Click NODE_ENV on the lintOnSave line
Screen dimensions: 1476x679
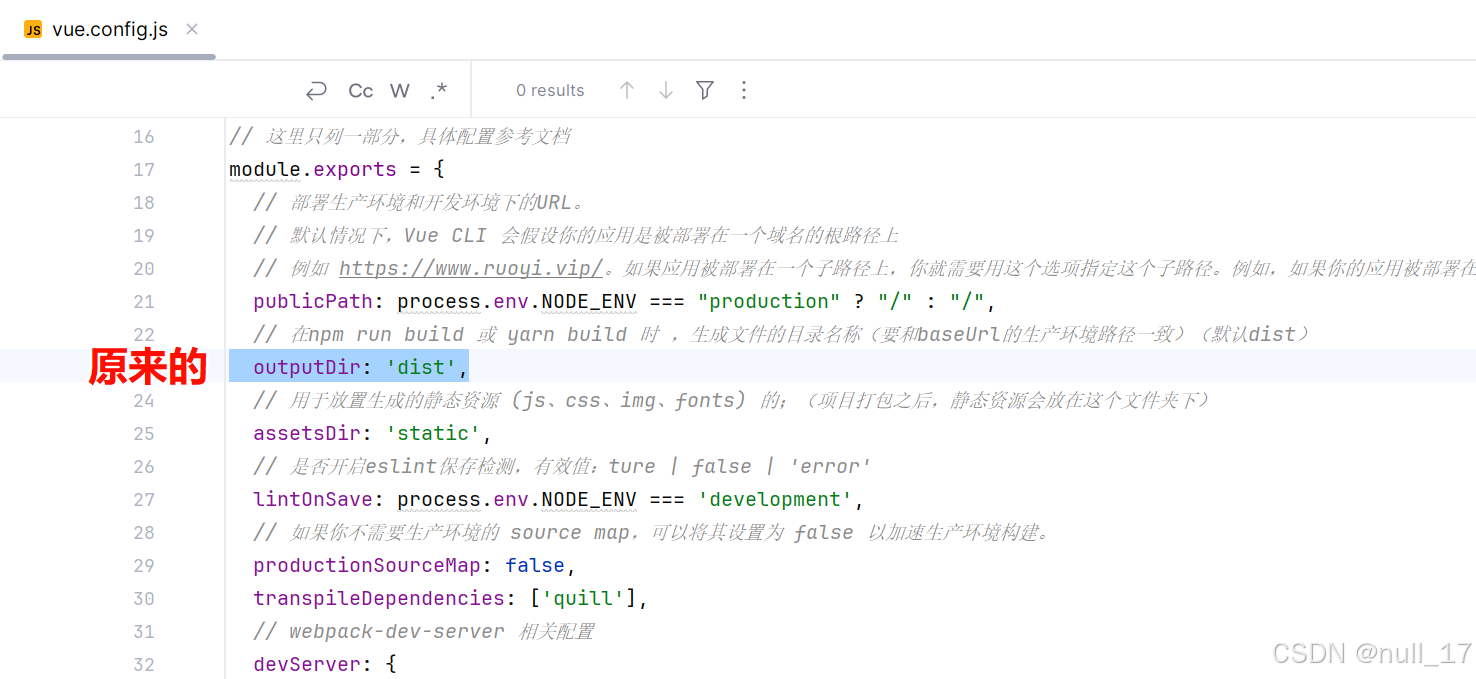point(589,499)
